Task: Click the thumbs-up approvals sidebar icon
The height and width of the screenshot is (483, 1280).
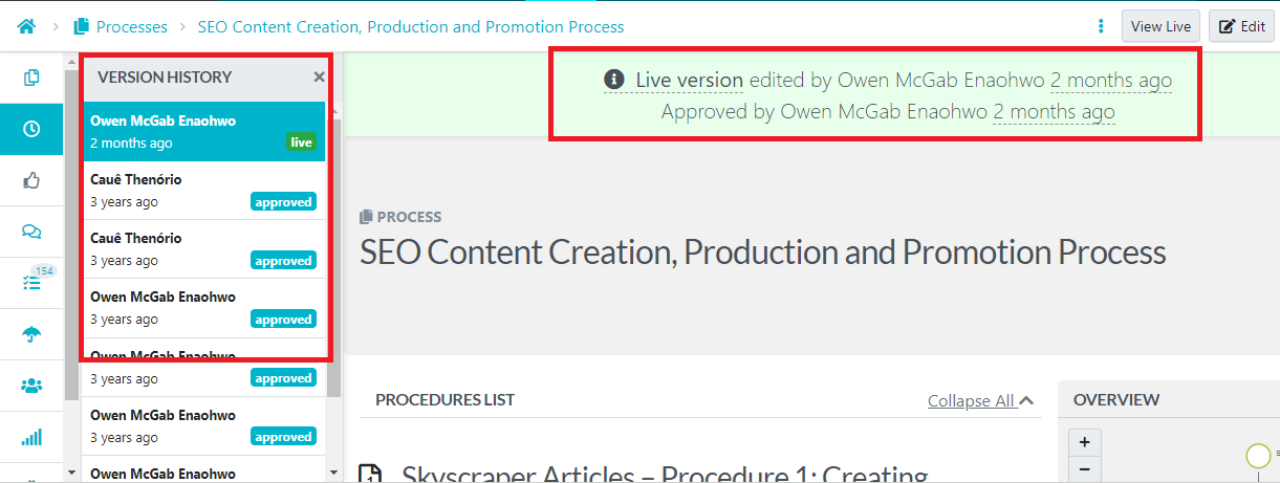Action: coord(32,181)
